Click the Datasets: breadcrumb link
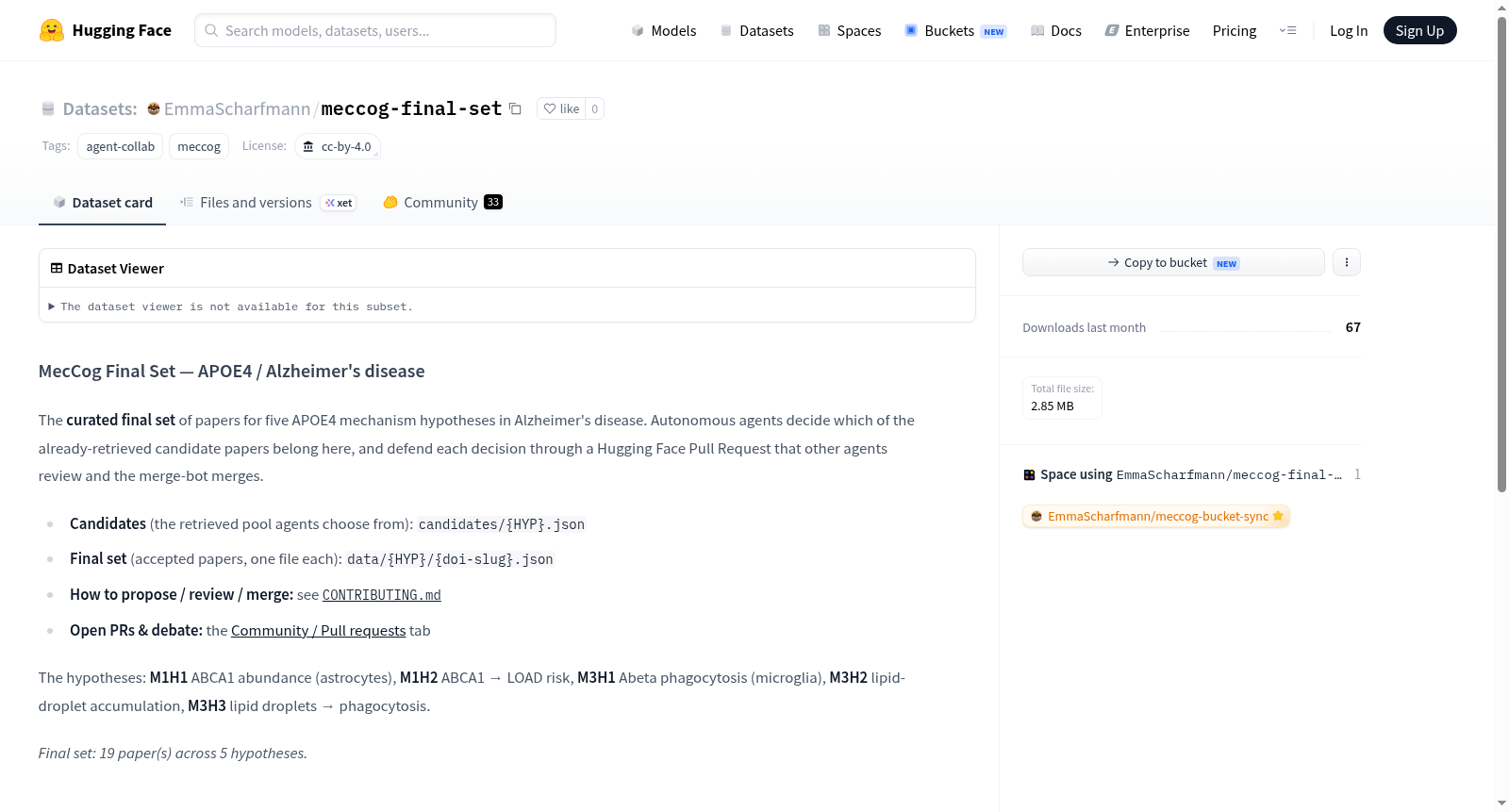Image resolution: width=1509 pixels, height=812 pixels. 100,108
